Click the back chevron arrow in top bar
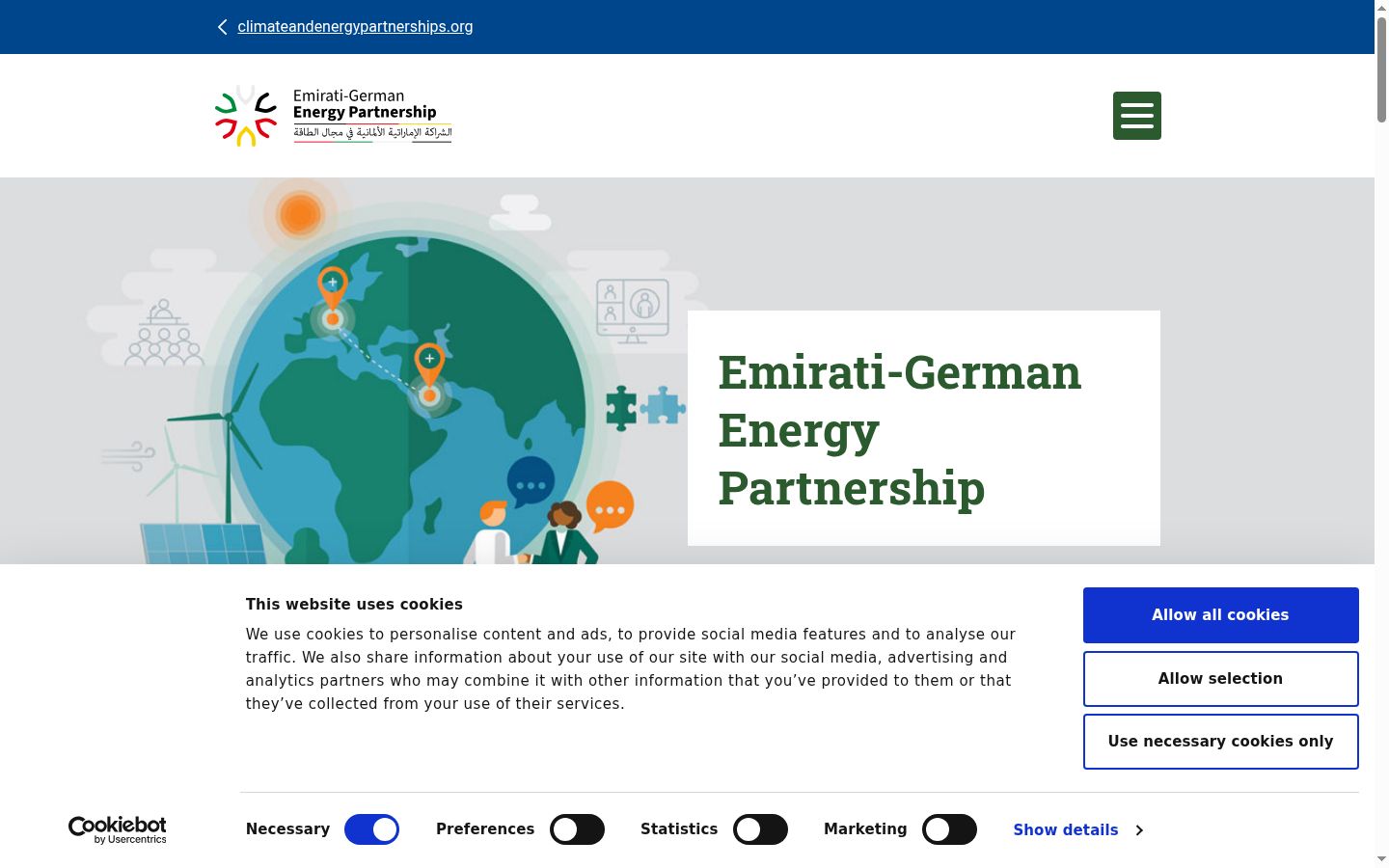Screen dimensions: 1389x868 [223, 27]
